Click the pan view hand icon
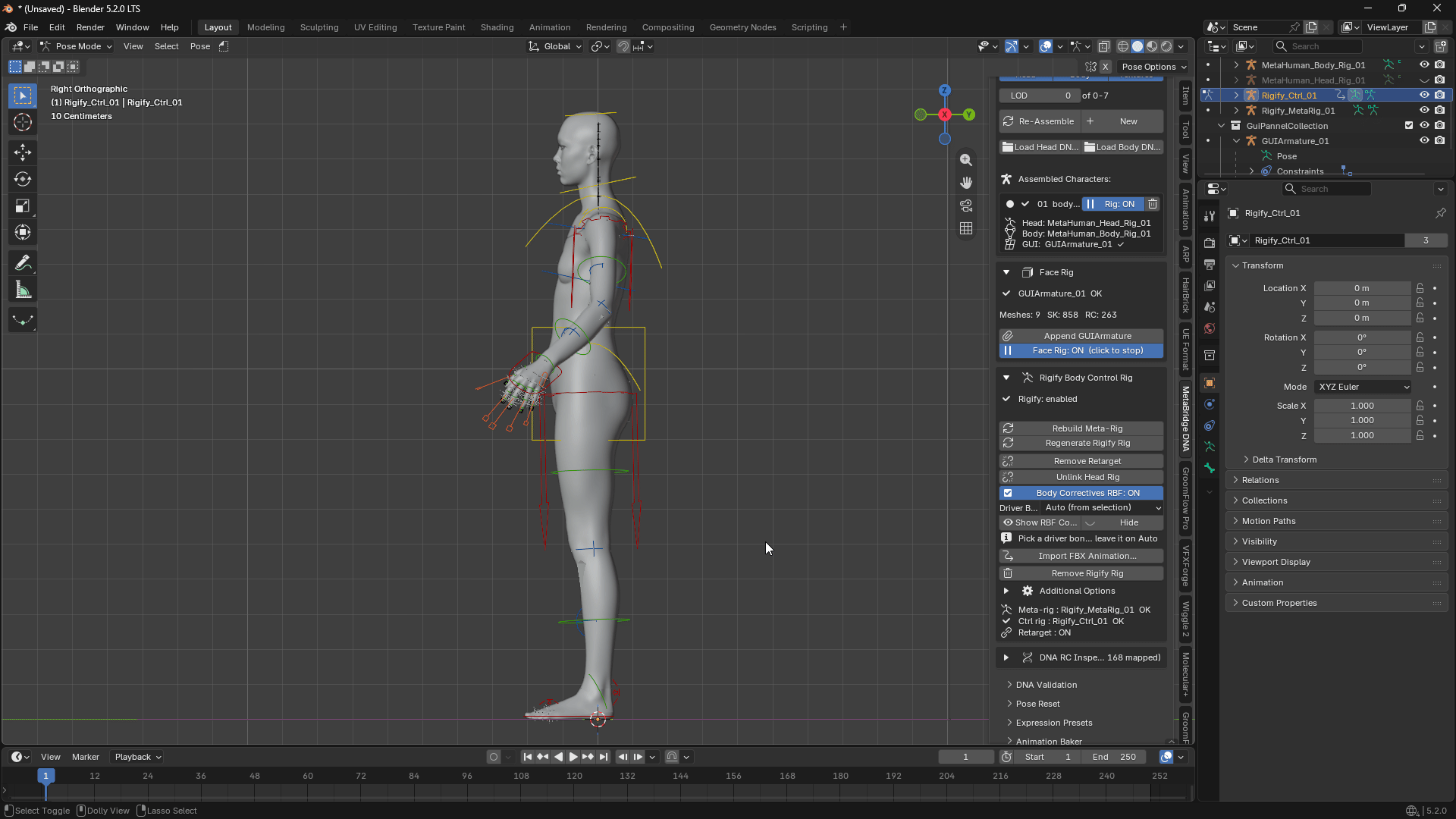This screenshot has height=819, width=1456. pos(966,183)
